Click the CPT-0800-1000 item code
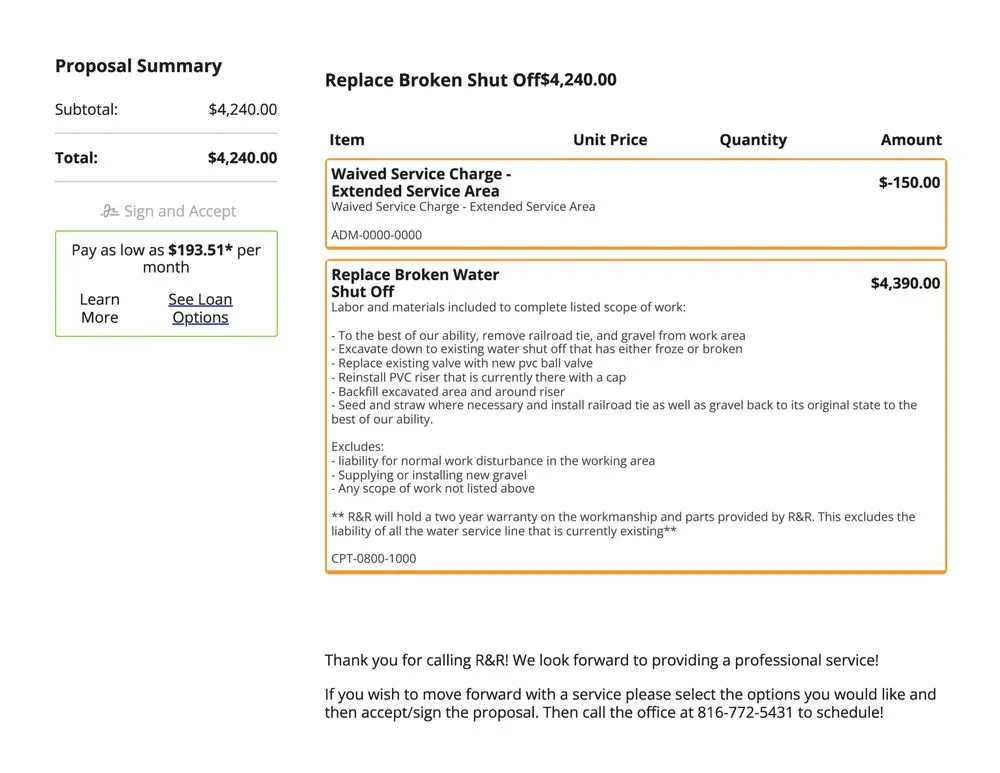Viewport: 1000px width, 773px height. click(x=374, y=558)
